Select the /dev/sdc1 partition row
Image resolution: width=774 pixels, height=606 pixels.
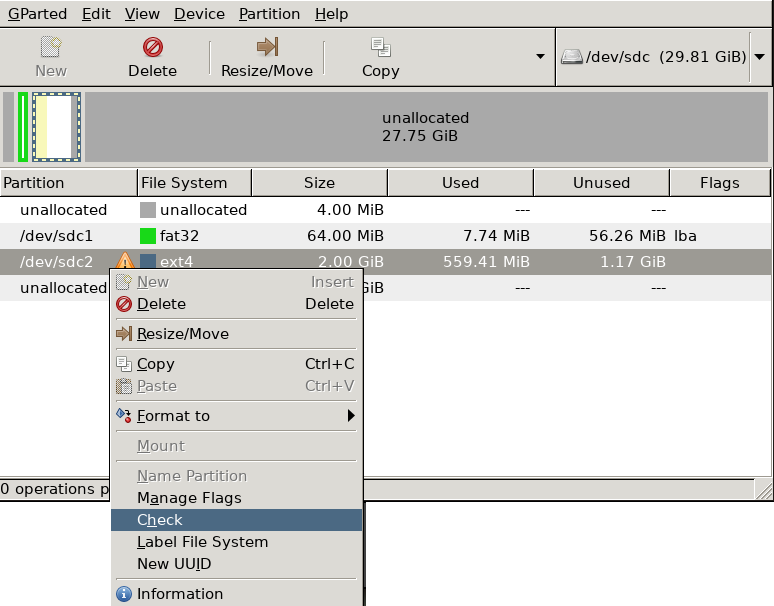click(x=385, y=236)
